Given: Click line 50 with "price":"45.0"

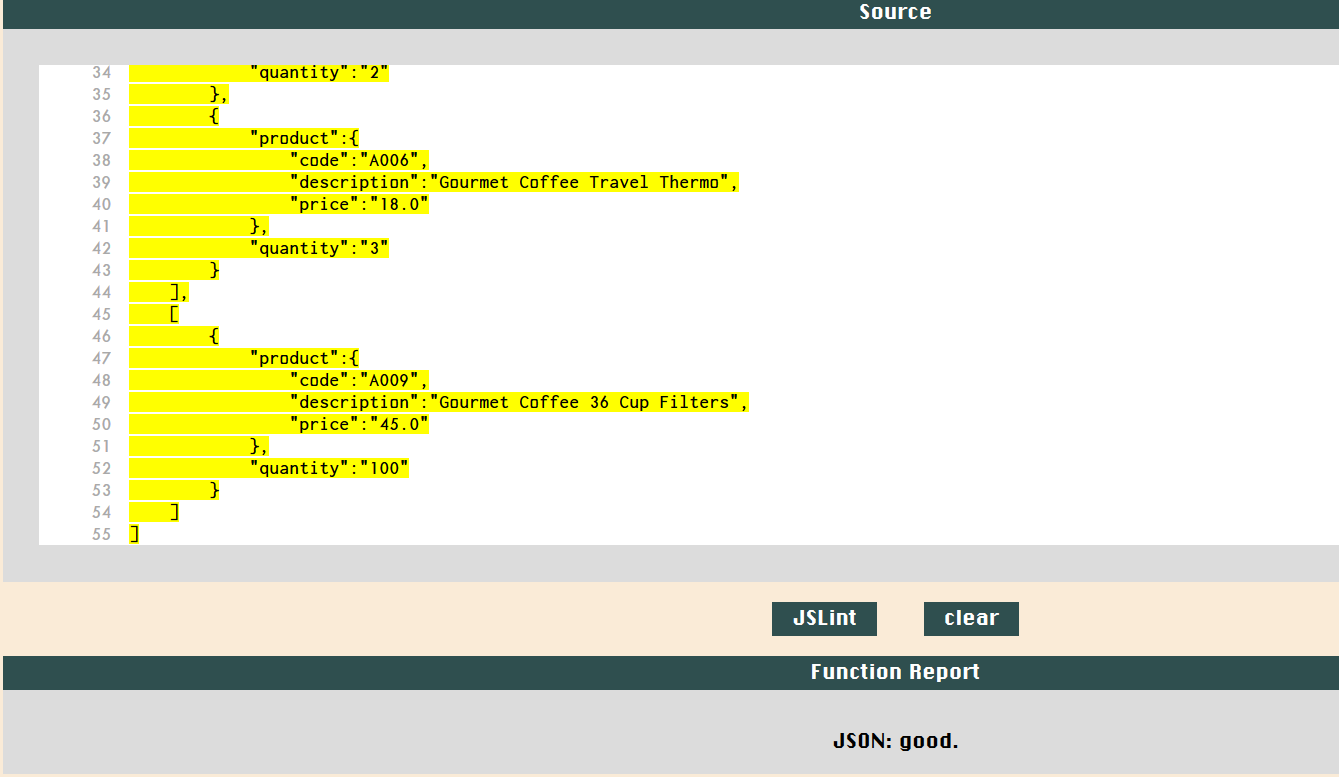Looking at the screenshot, I should 359,424.
